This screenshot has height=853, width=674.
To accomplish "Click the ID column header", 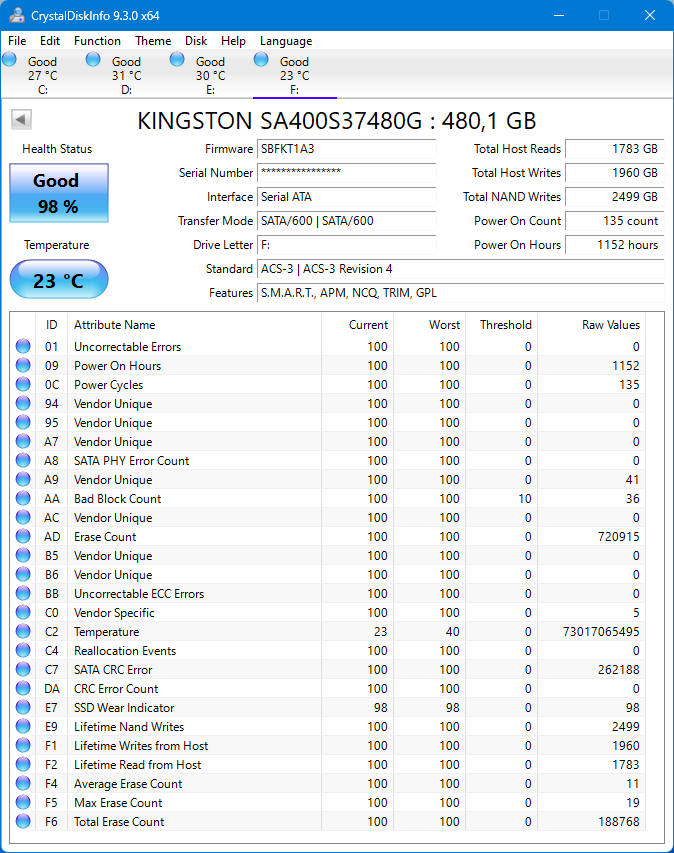I will [x=51, y=325].
